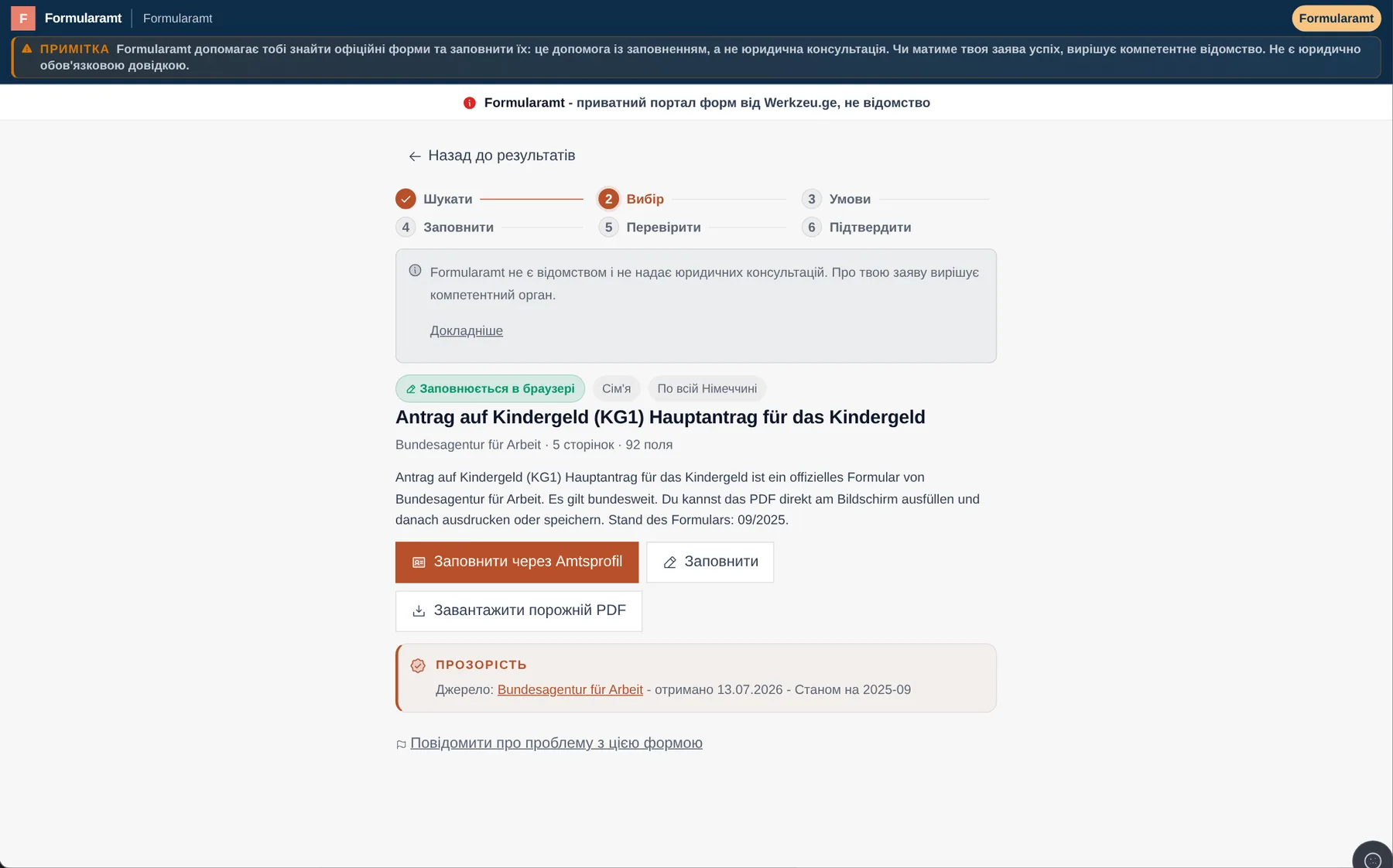
Task: Click the flag icon before the report problem link
Action: pos(401,744)
